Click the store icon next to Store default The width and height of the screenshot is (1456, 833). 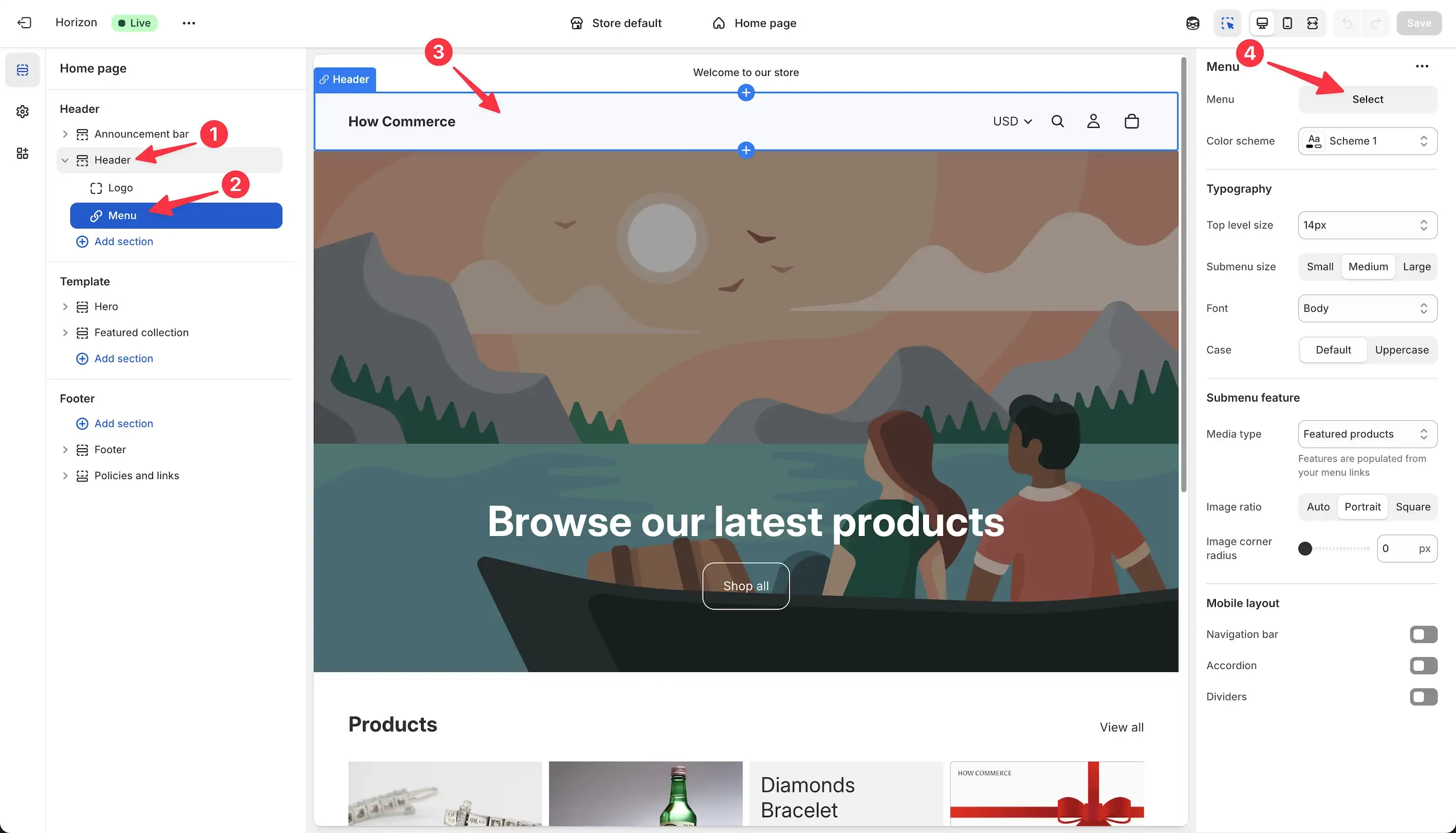pos(576,23)
